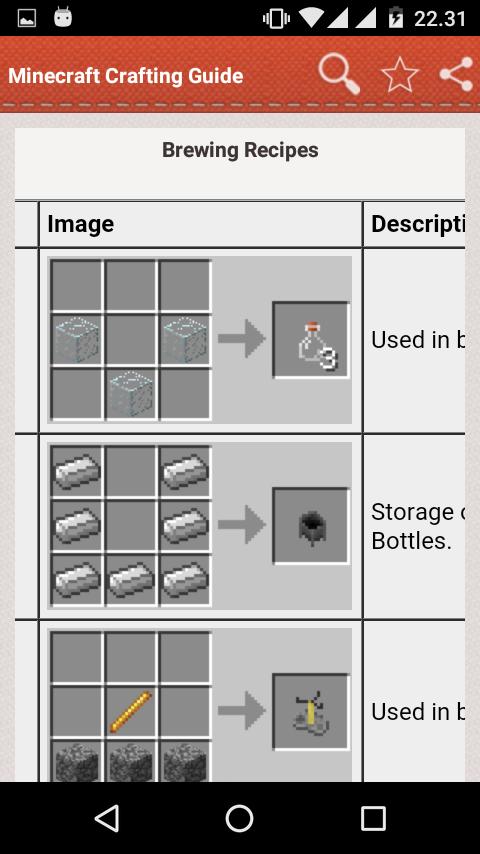Select the cauldron result icon
Screen dimensions: 480x854
pos(311,526)
